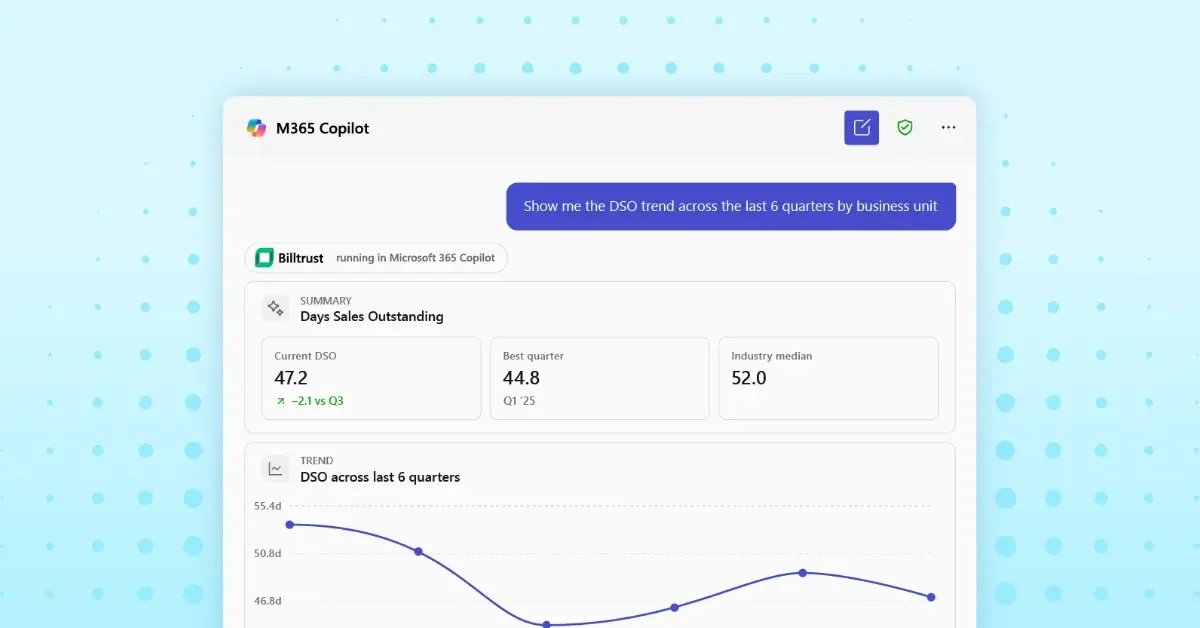This screenshot has height=628, width=1200.
Task: Open the Industry median card
Action: click(x=828, y=378)
